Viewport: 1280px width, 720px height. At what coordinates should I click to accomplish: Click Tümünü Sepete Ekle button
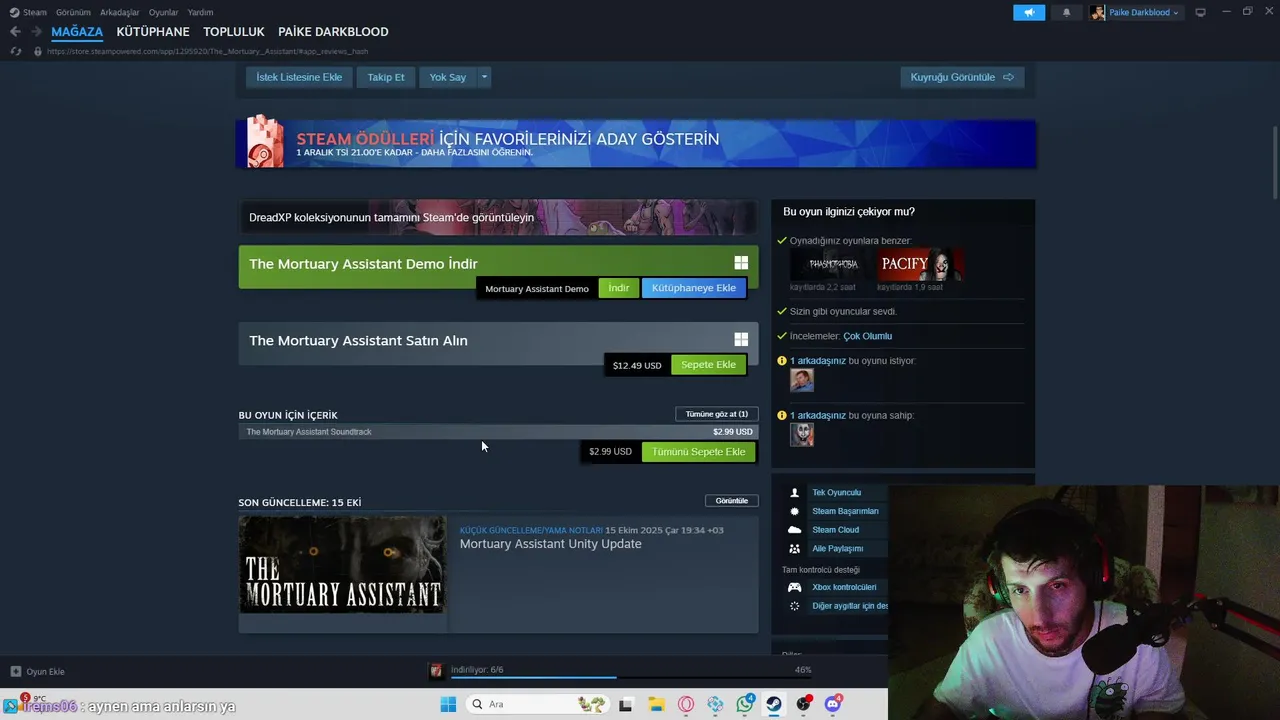699,452
